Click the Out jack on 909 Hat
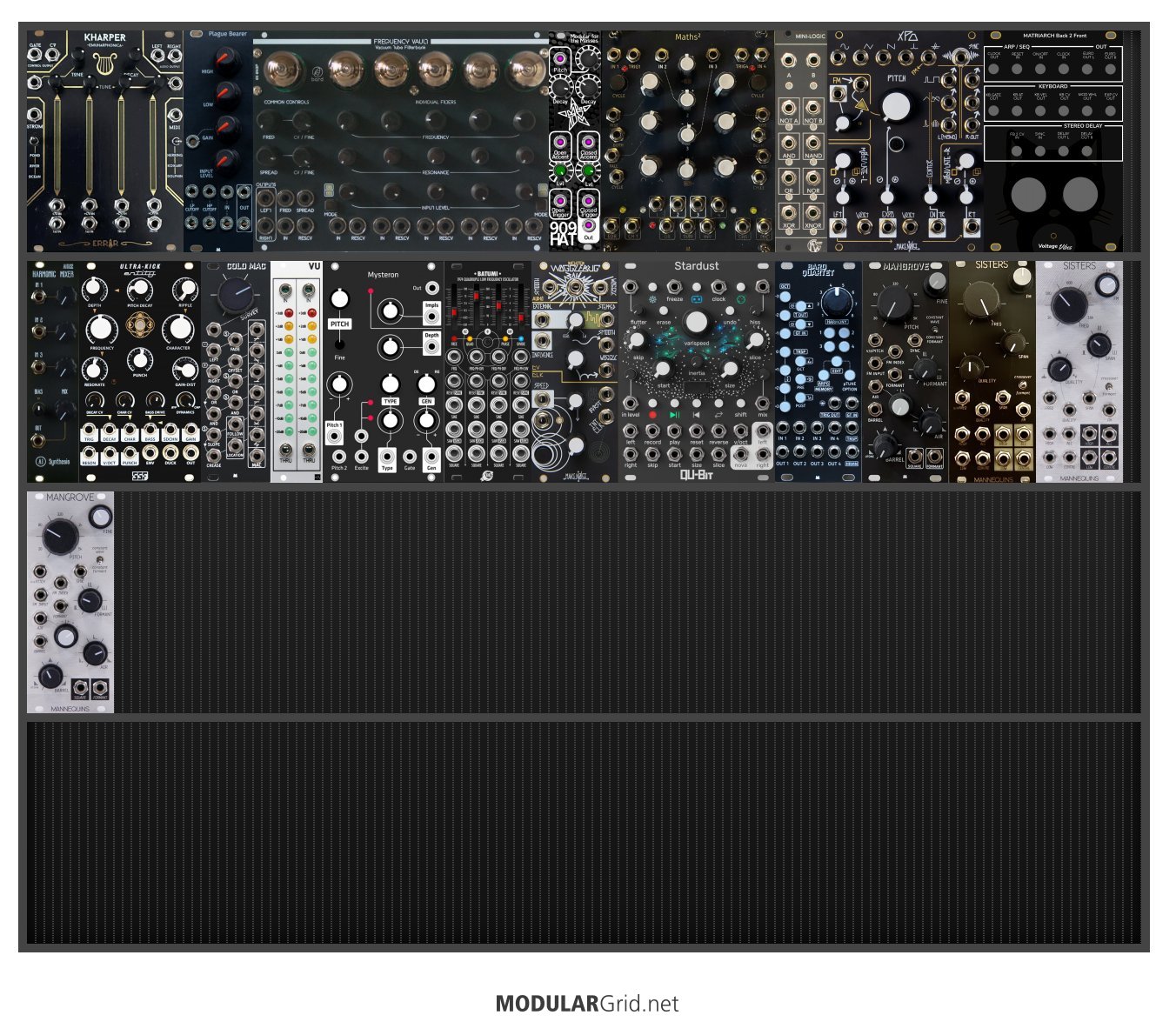The image size is (1176, 1022). (x=589, y=227)
